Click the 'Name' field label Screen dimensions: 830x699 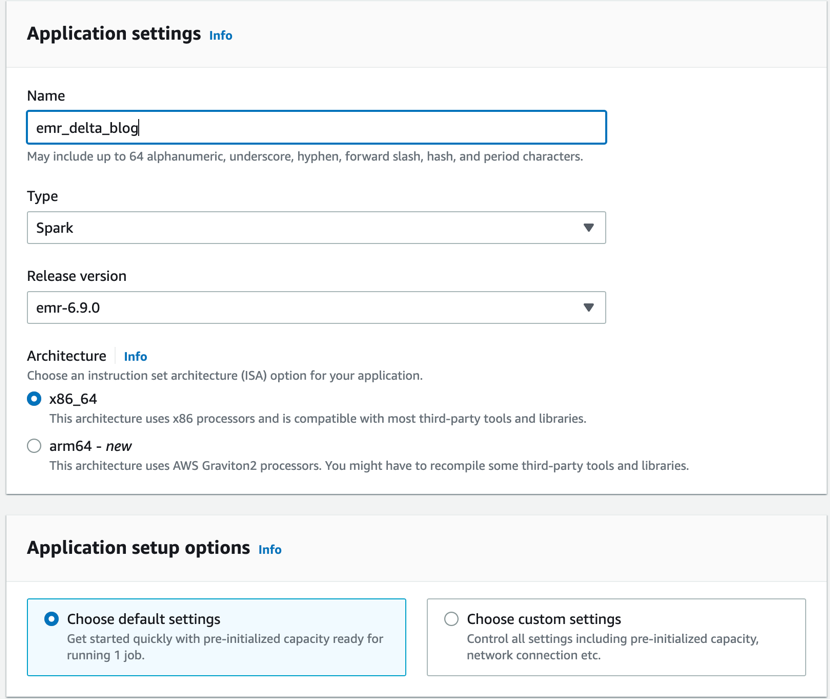coord(46,96)
